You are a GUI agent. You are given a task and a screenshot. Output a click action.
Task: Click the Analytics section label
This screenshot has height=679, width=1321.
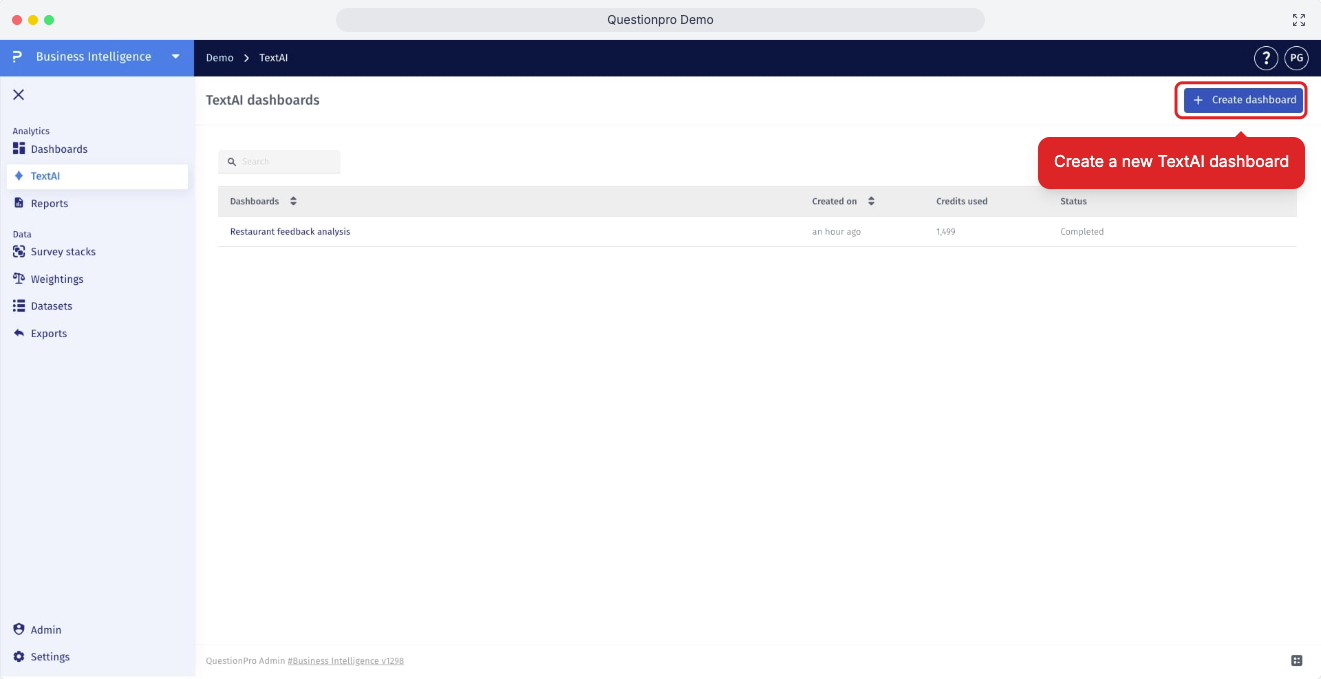[31, 131]
